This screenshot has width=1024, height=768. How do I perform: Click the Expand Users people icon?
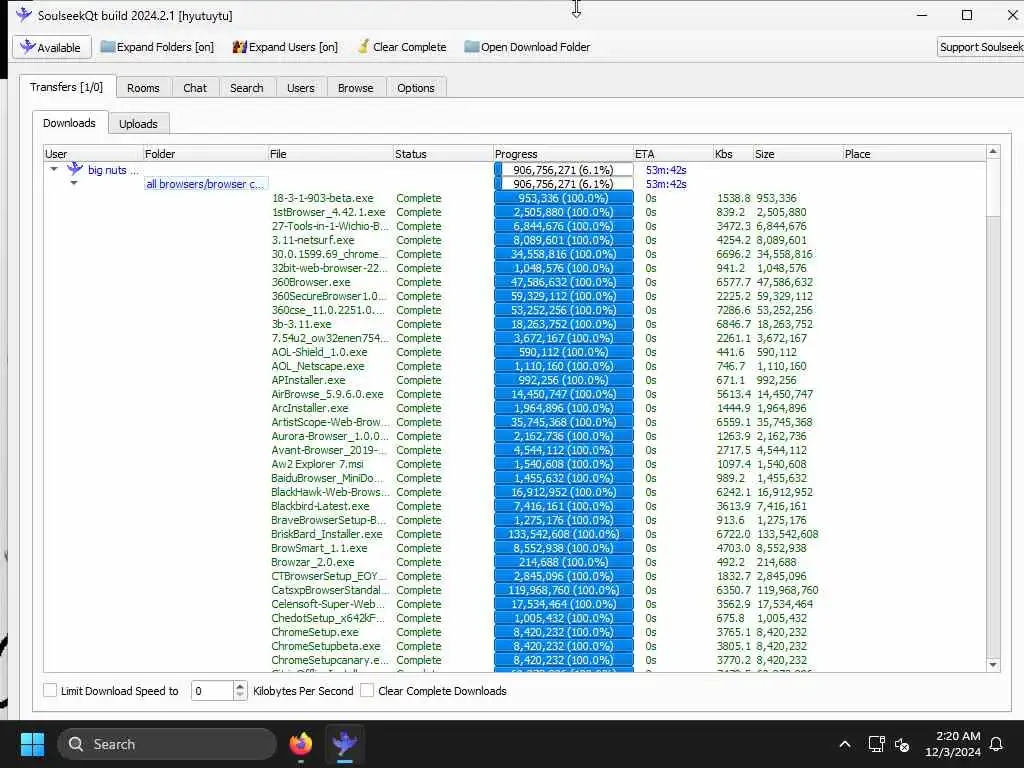240,47
